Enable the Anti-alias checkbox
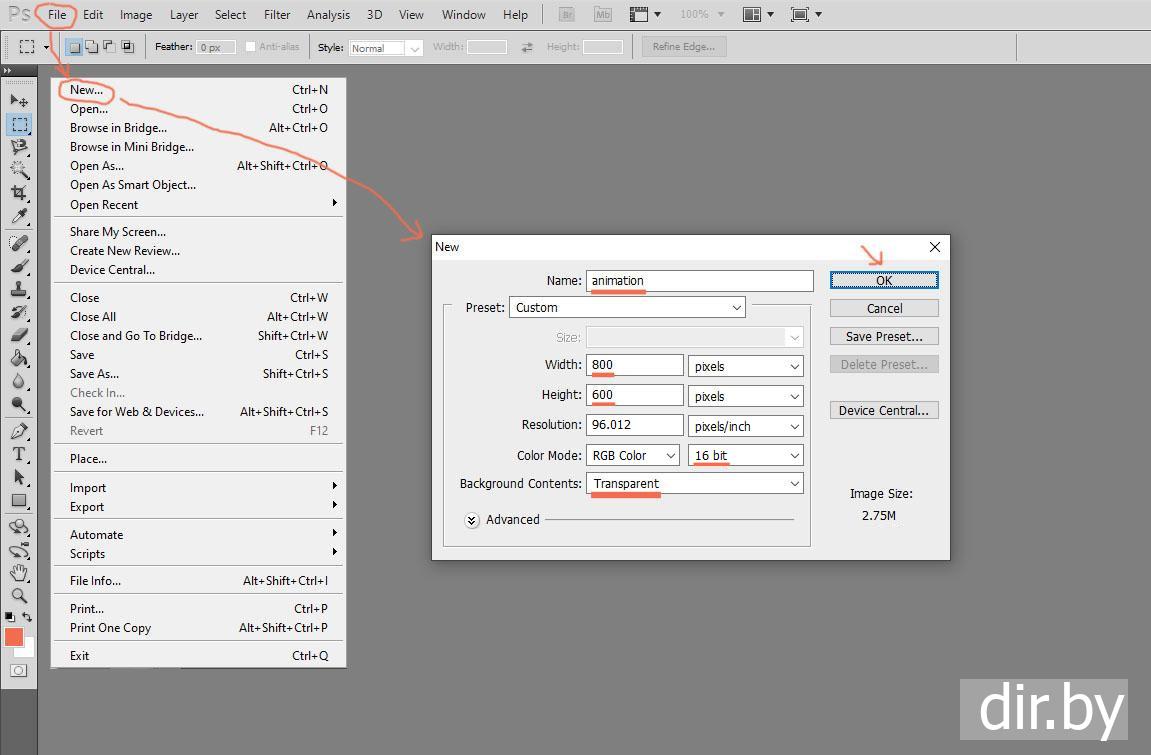The width and height of the screenshot is (1151, 755). pos(251,47)
